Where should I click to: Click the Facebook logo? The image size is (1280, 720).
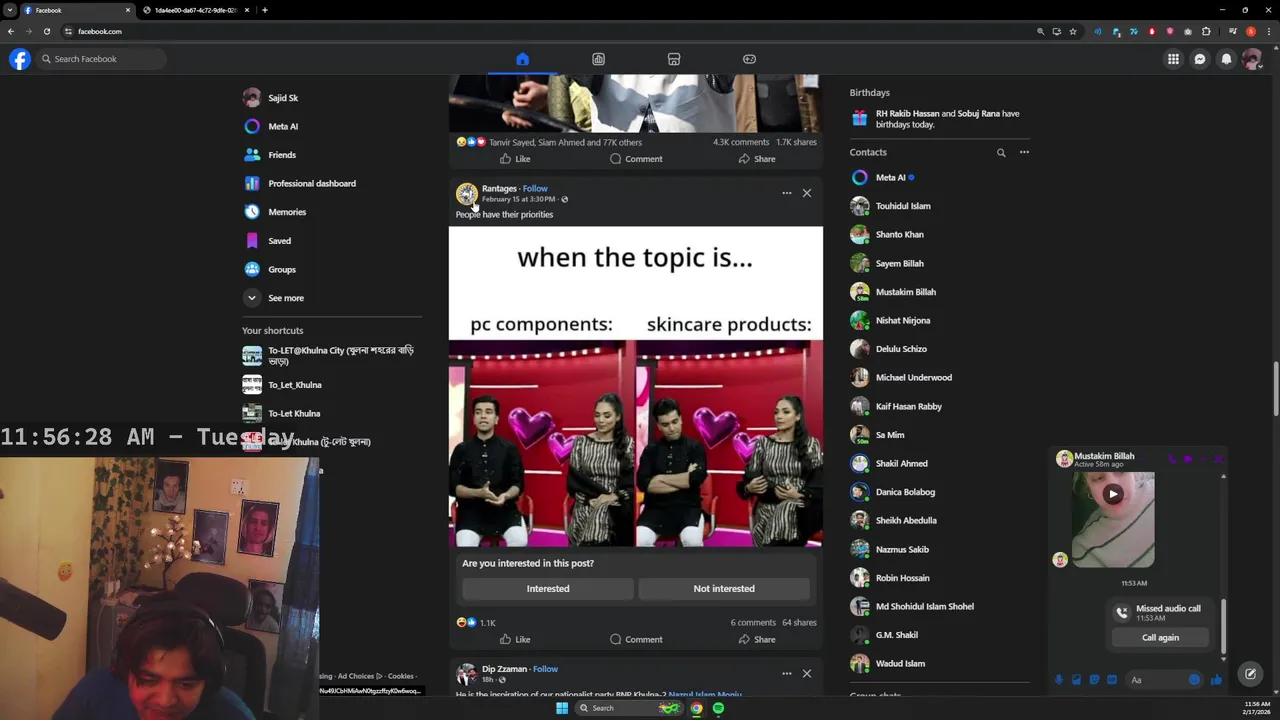(x=20, y=59)
